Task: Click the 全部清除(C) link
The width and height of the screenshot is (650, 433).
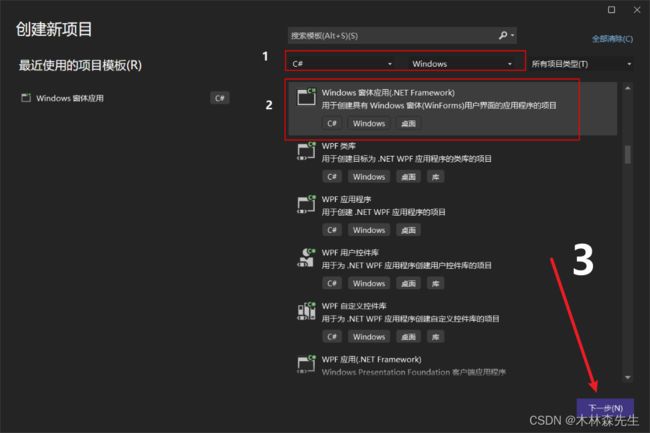Action: point(612,39)
